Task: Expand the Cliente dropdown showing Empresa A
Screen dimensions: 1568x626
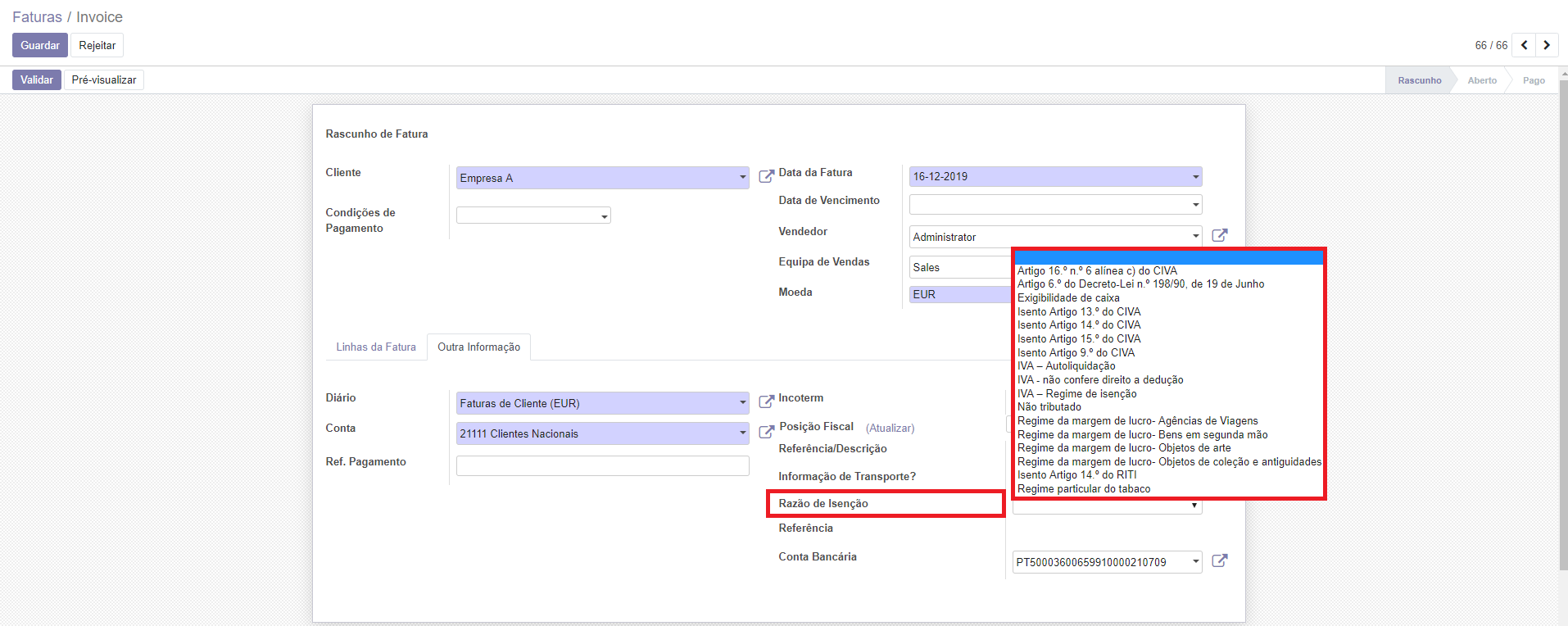Action: pyautogui.click(x=742, y=178)
